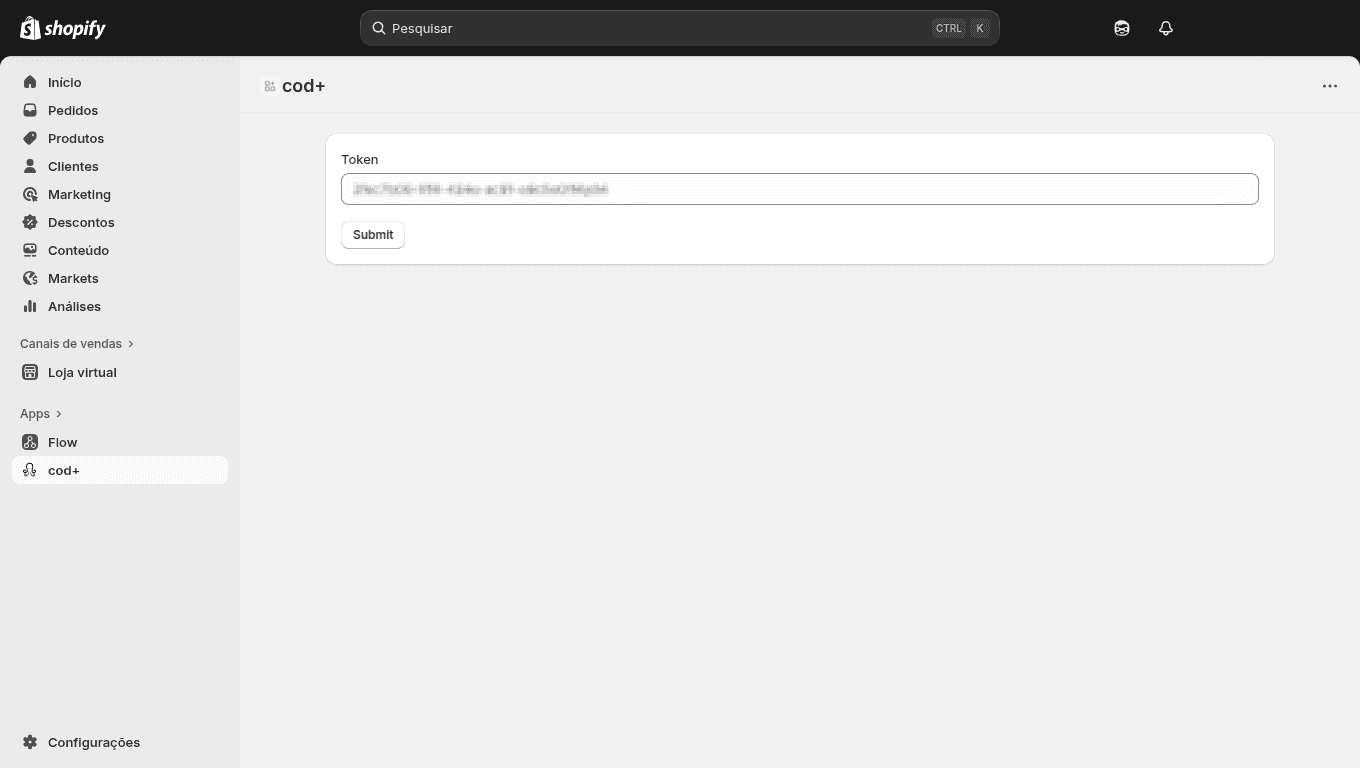Select the Pedidos orders icon
The width and height of the screenshot is (1360, 768).
coord(30,110)
